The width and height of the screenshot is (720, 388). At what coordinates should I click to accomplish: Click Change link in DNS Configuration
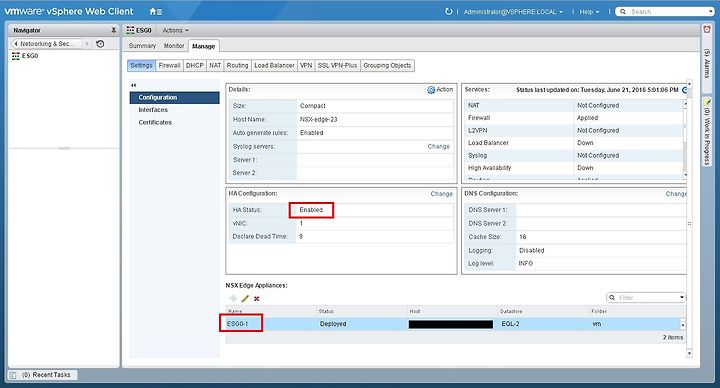[676, 194]
